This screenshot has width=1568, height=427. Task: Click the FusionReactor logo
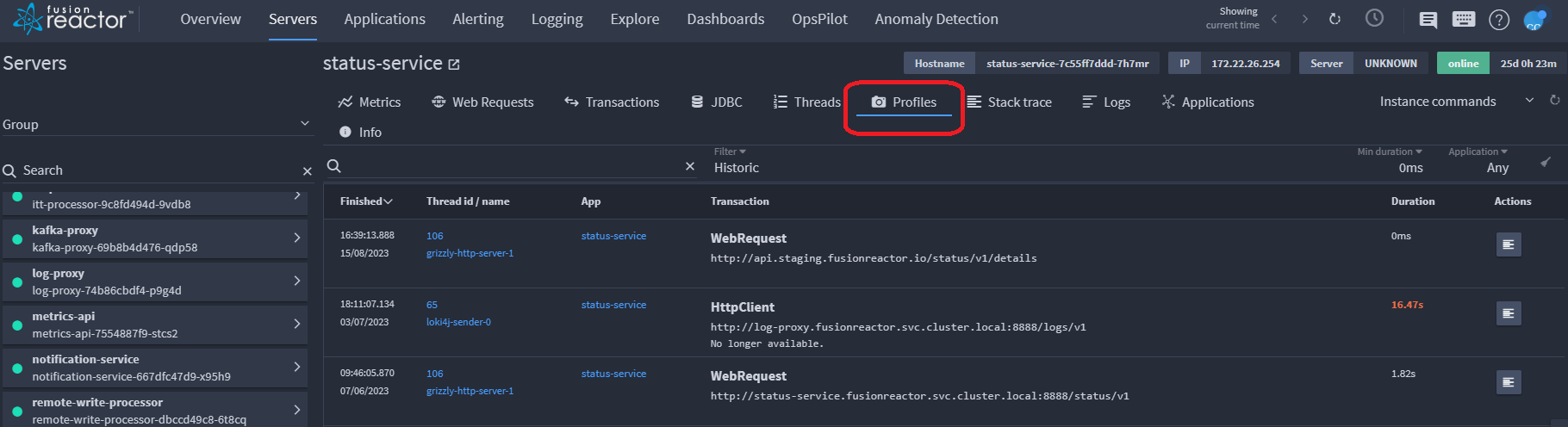pos(72,18)
